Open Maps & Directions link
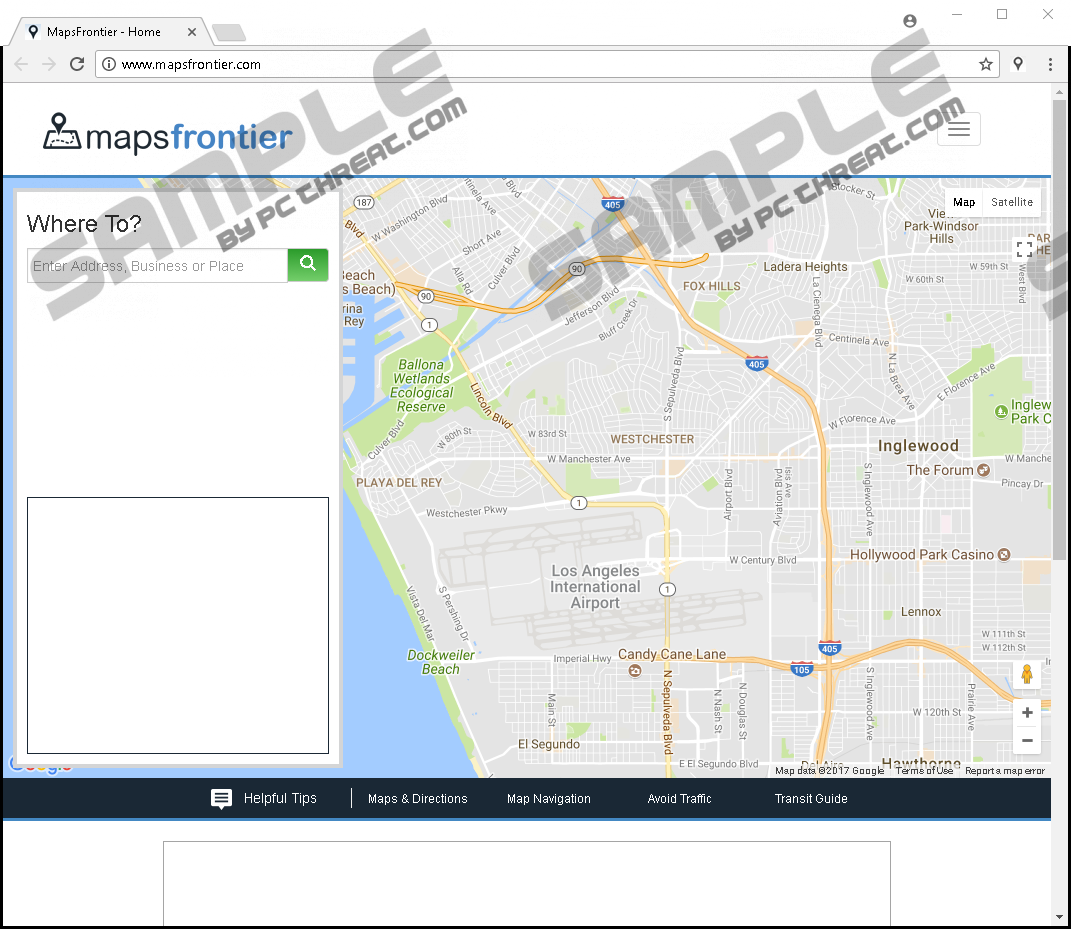This screenshot has height=929, width=1071. [x=417, y=799]
